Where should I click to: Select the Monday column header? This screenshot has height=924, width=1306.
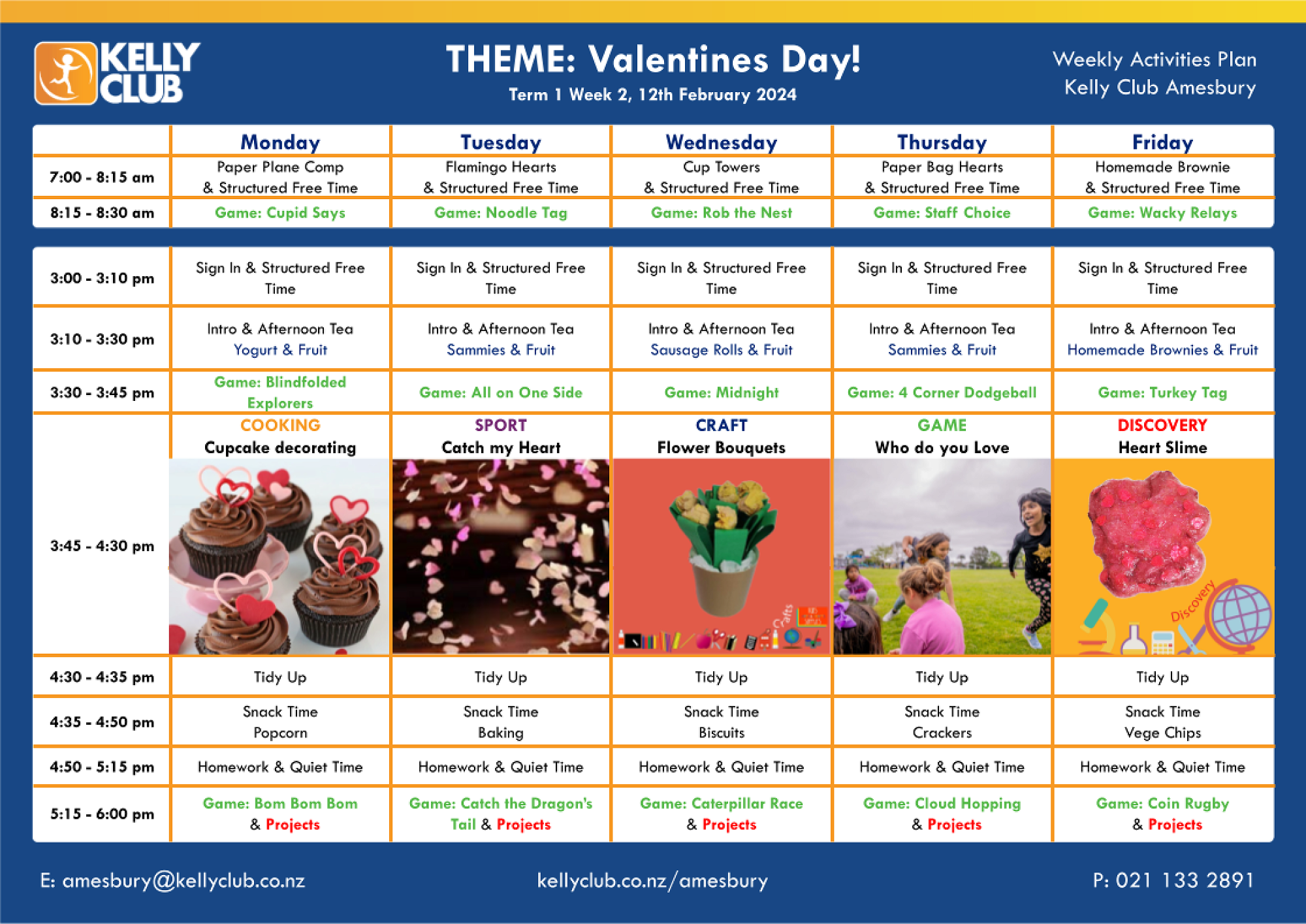click(280, 142)
